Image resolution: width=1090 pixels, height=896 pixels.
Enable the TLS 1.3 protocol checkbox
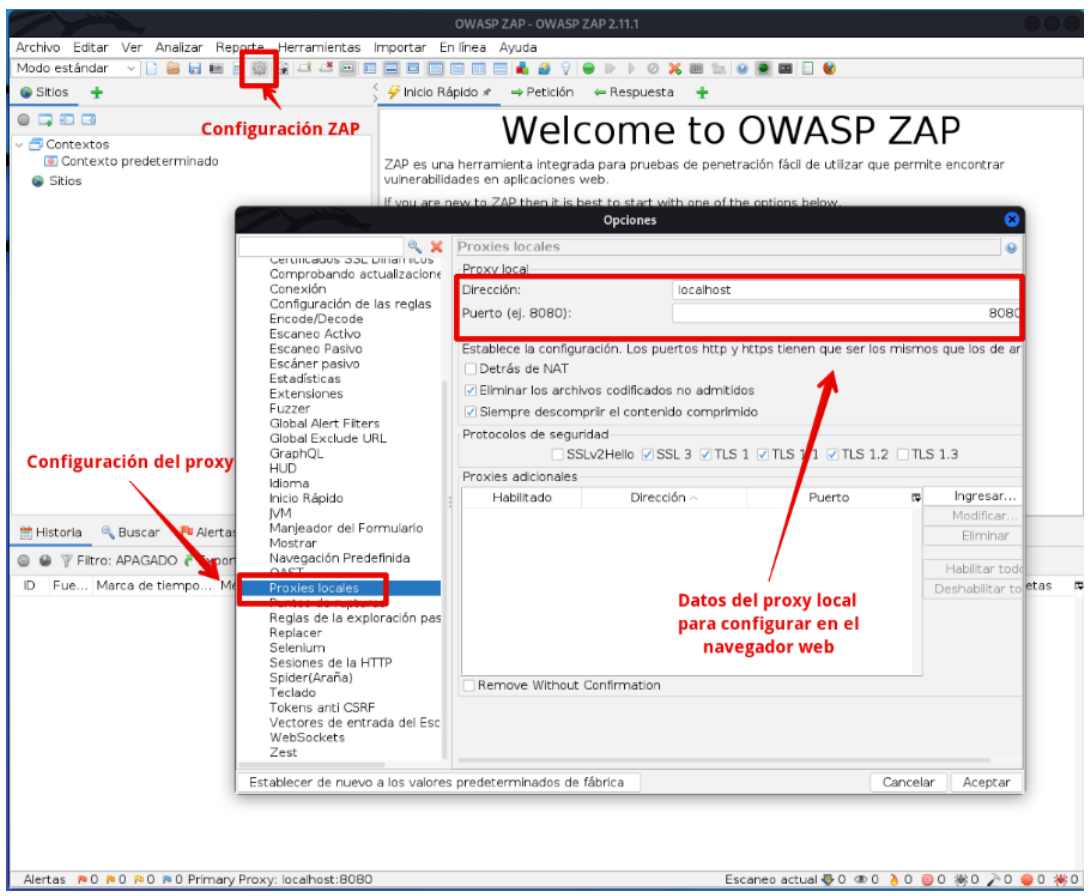(903, 455)
